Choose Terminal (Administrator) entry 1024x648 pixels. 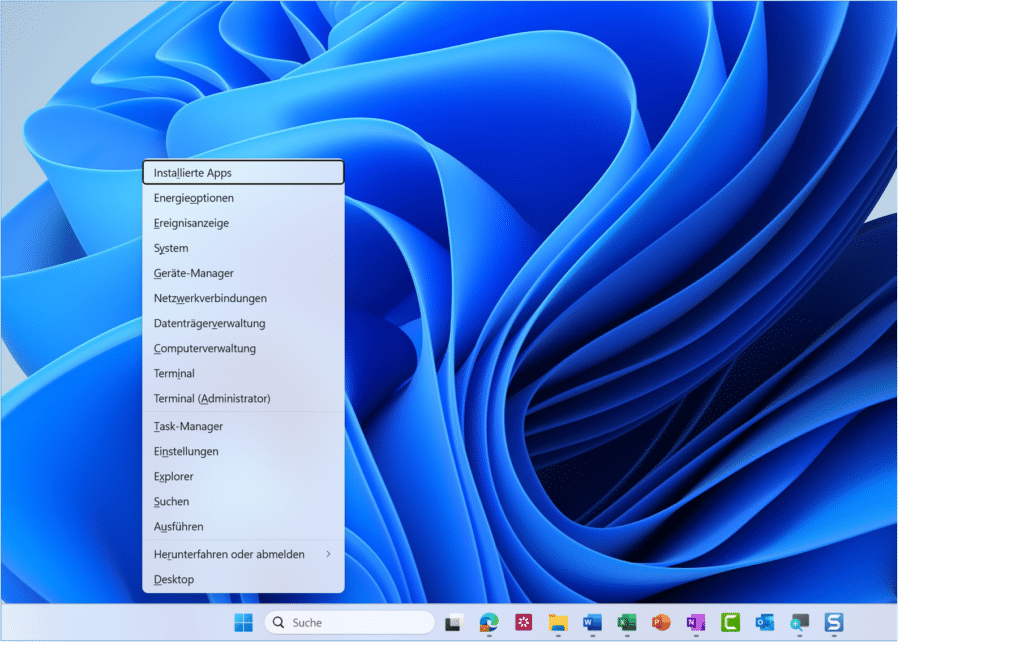212,398
